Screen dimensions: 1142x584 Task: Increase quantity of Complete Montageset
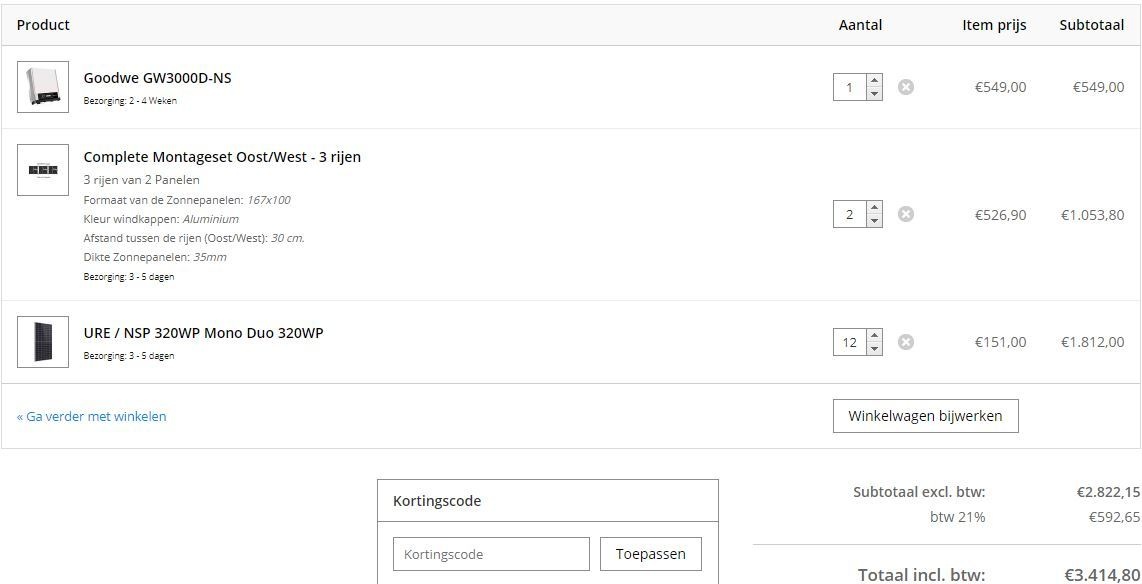(x=875, y=208)
